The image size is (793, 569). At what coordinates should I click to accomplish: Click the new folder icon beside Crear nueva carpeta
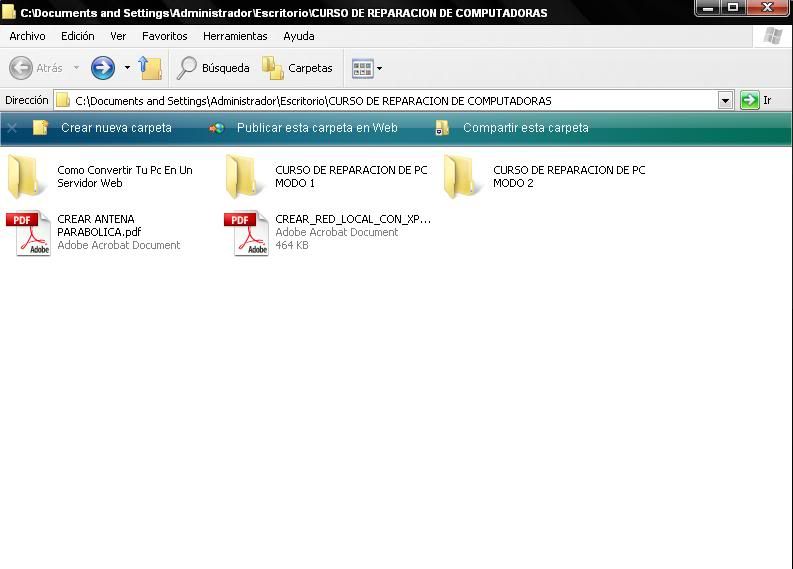tap(40, 128)
